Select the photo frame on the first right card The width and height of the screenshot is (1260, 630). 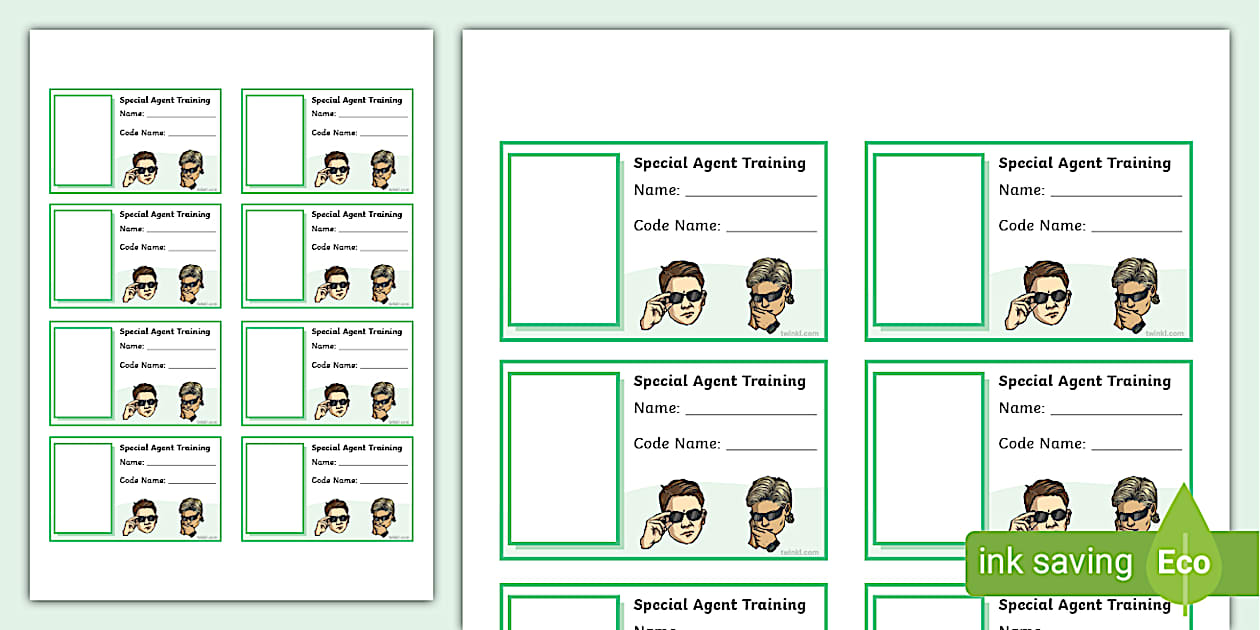click(x=565, y=240)
